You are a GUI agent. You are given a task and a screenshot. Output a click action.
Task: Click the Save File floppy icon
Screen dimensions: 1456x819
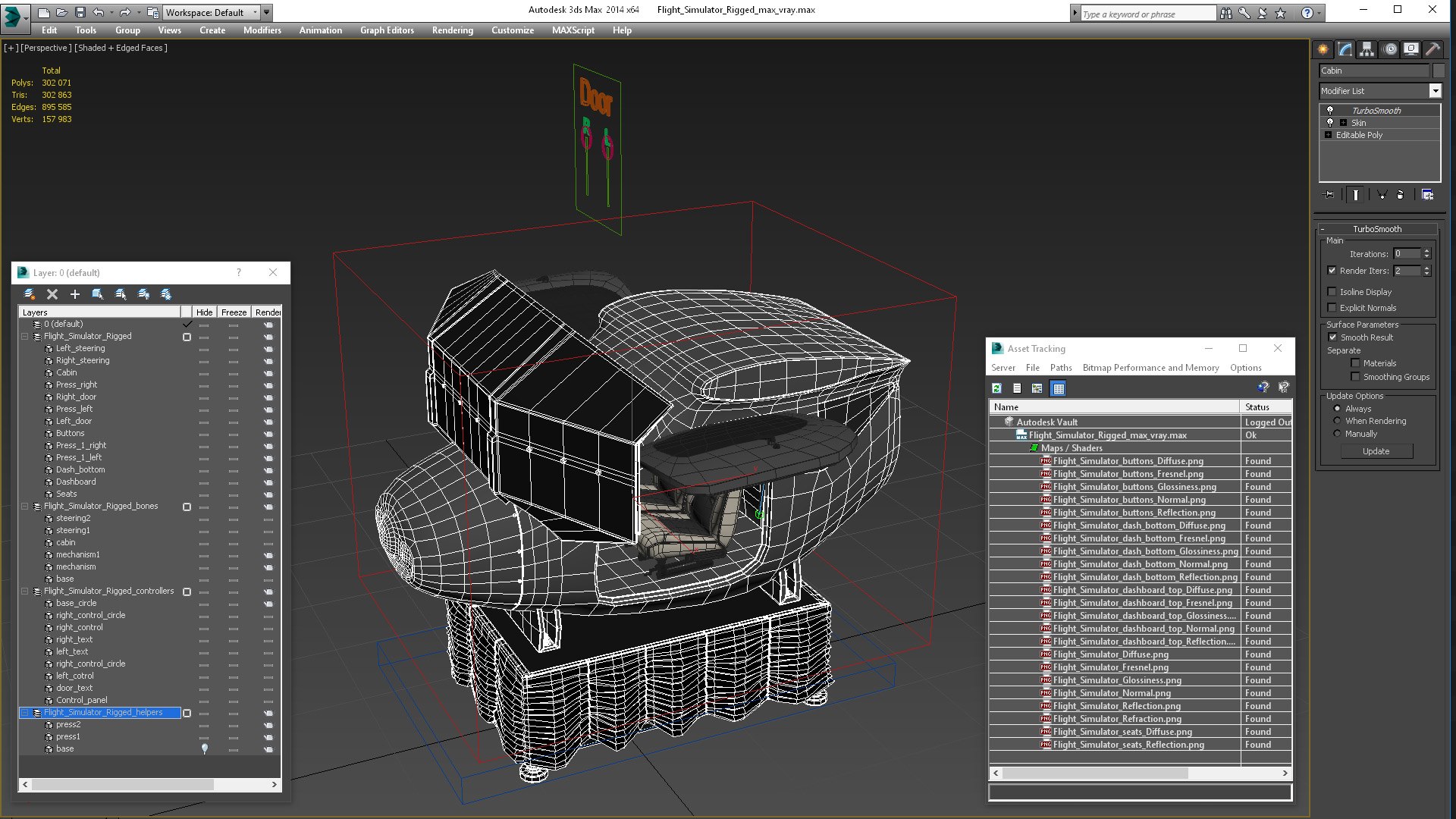click(x=80, y=12)
